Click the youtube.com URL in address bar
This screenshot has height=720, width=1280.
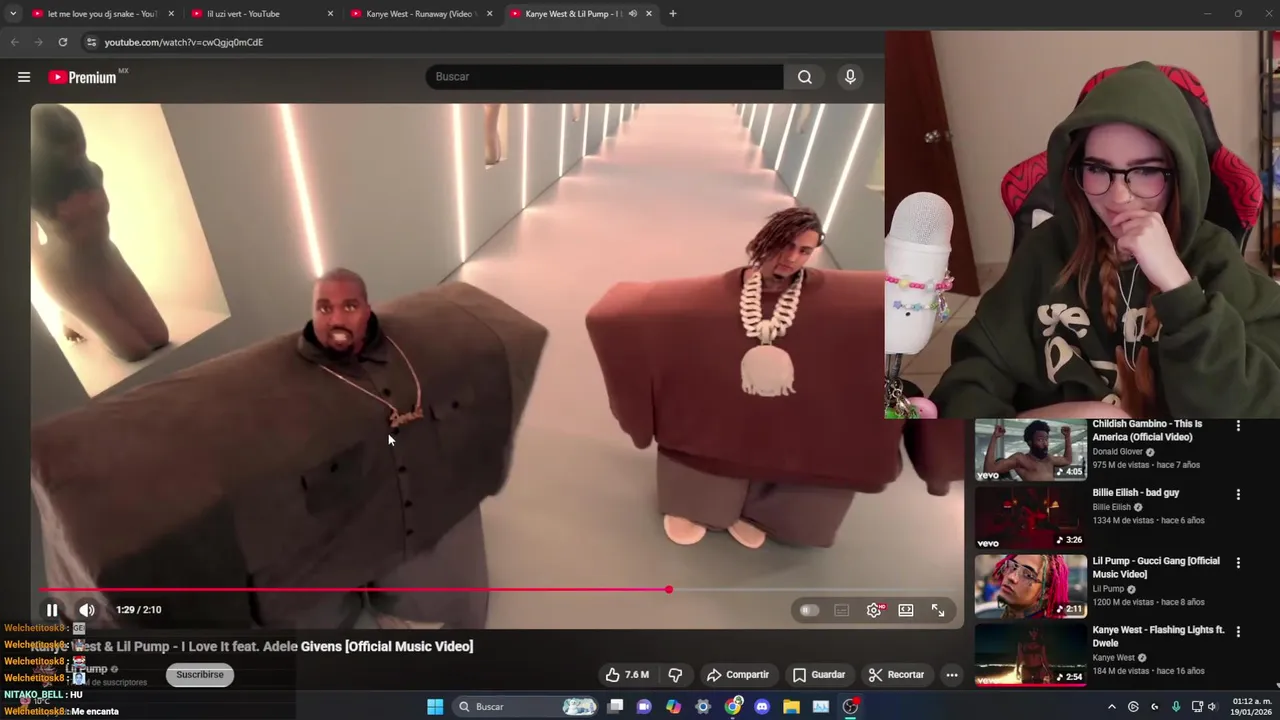[184, 42]
